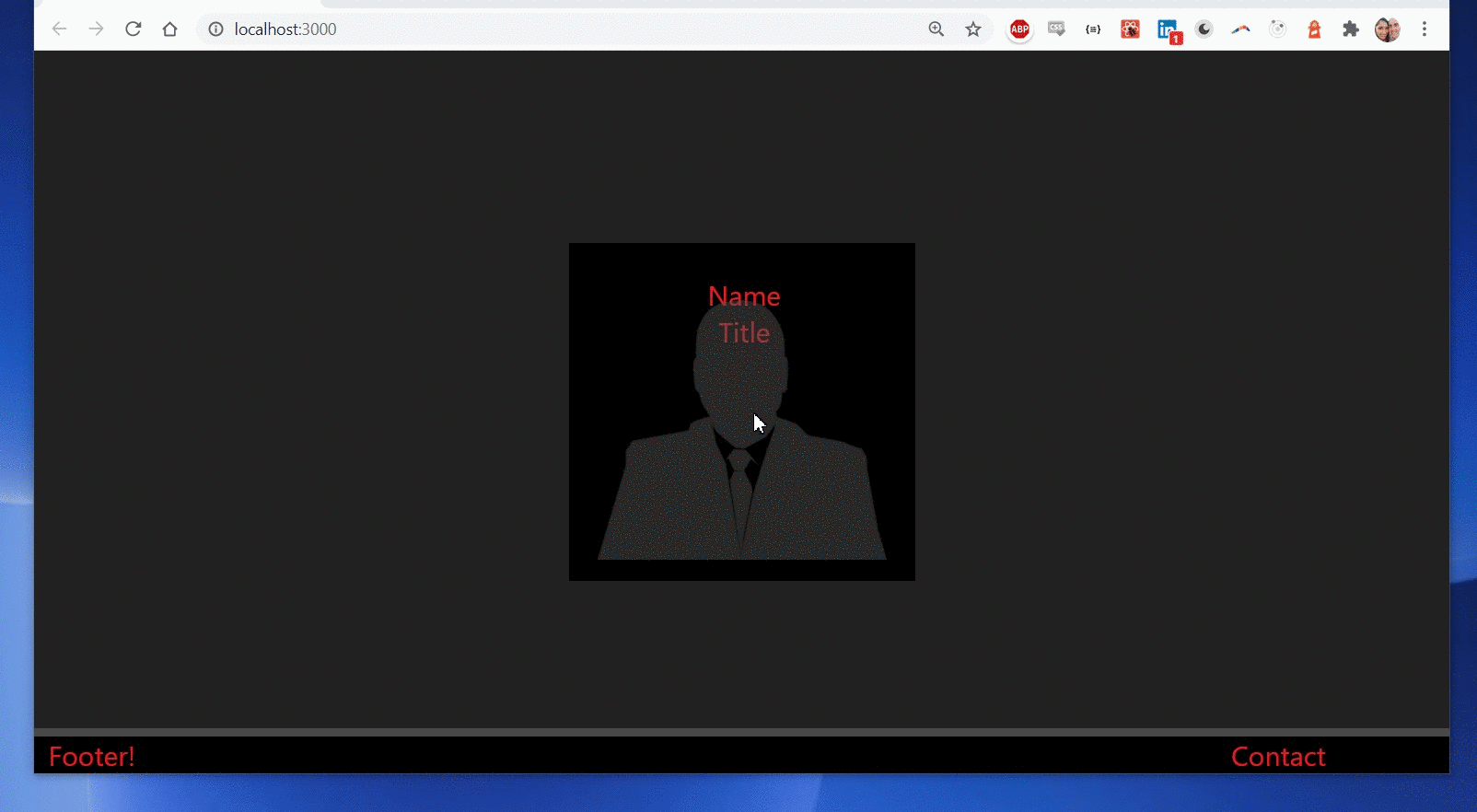
Task: Toggle the dark mode moon extension
Action: (x=1204, y=29)
